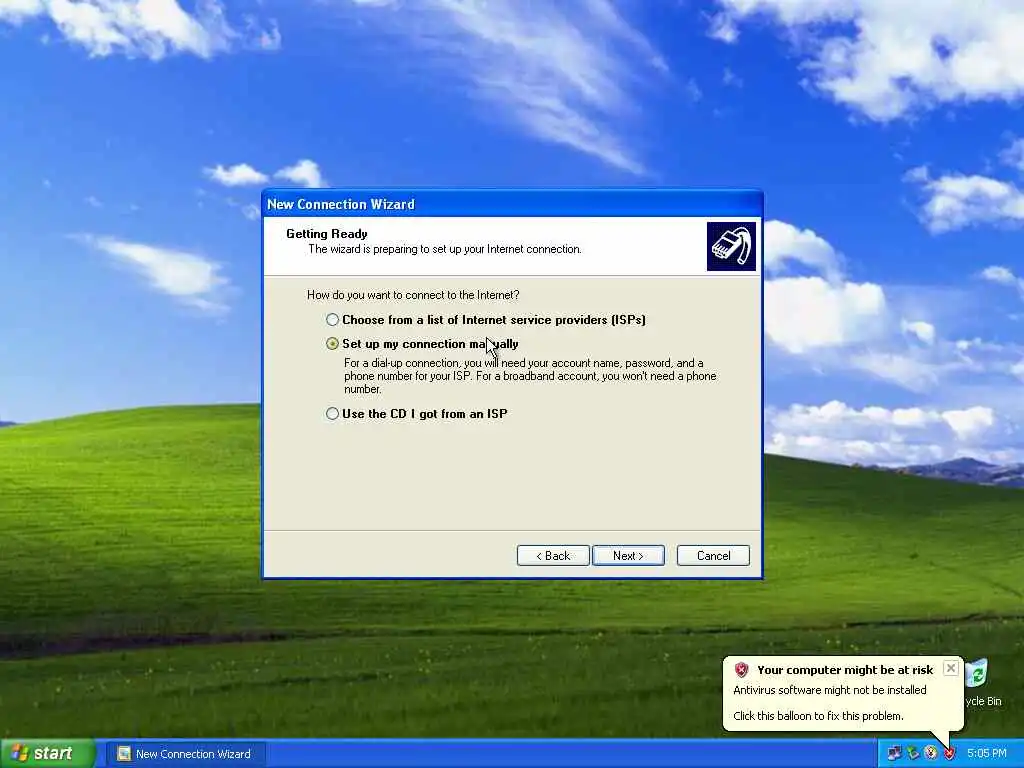1024x768 pixels.
Task: Click 'How do you want to connect' question text
Action: click(x=413, y=295)
